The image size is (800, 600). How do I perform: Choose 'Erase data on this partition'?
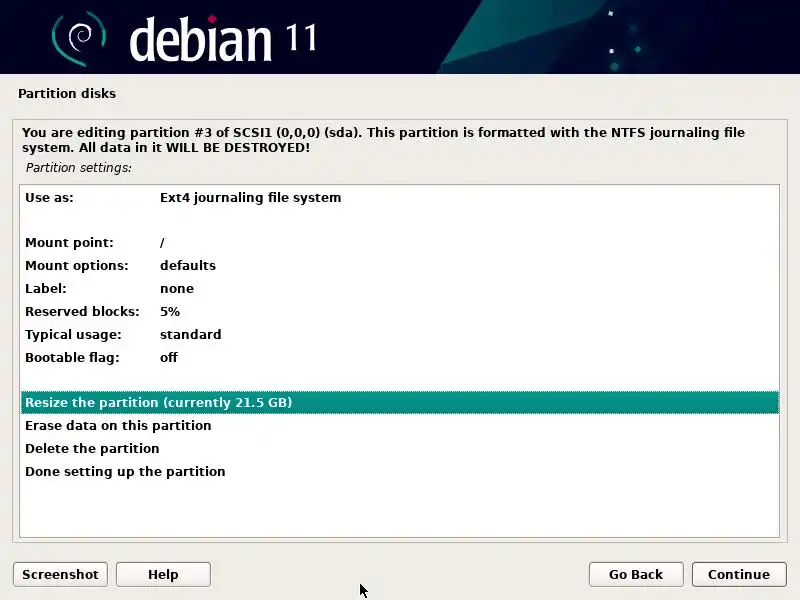pos(399,425)
